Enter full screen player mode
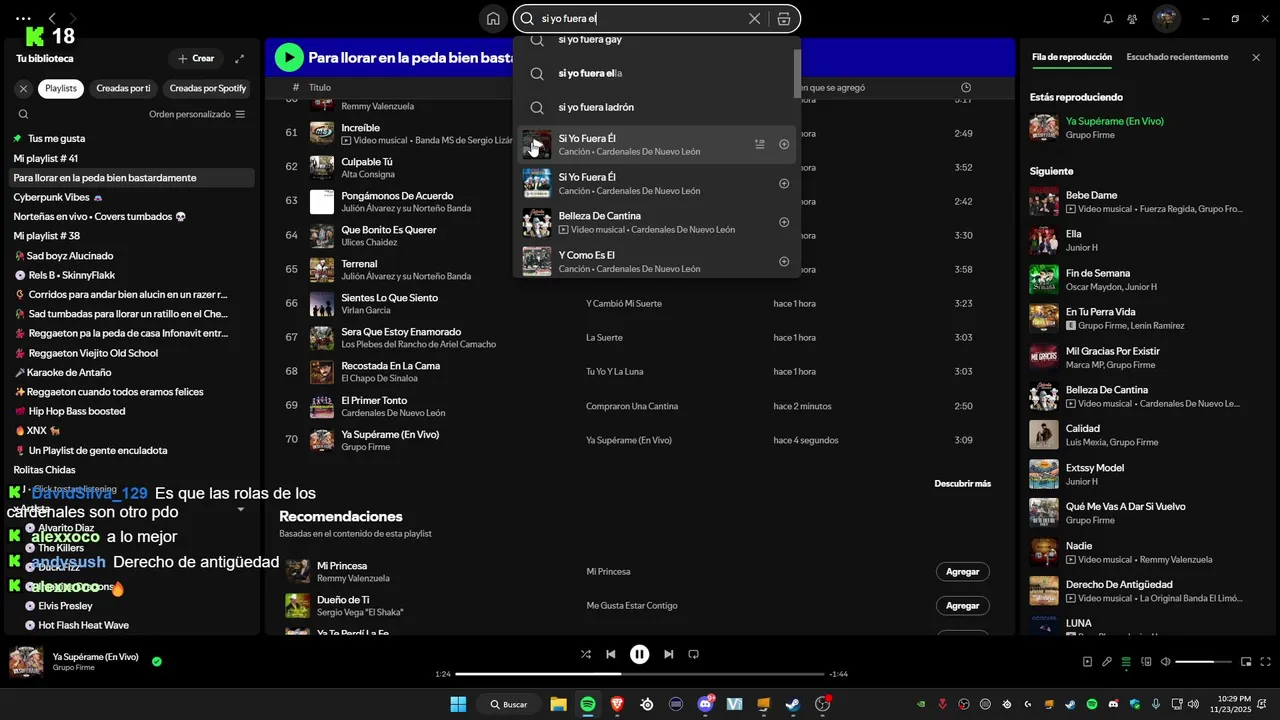The height and width of the screenshot is (720, 1280). 1266,662
